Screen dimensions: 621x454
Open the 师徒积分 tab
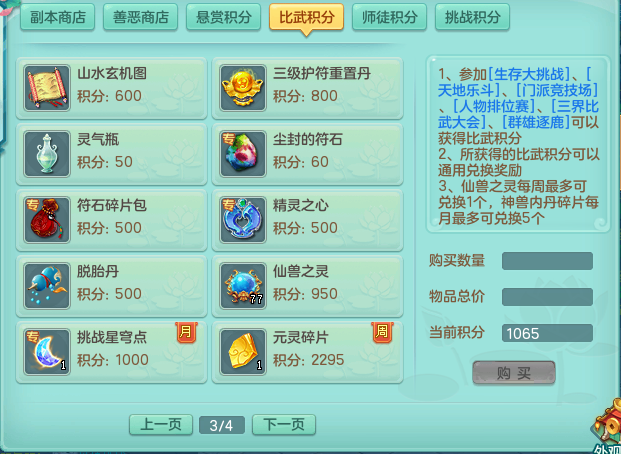(x=389, y=17)
